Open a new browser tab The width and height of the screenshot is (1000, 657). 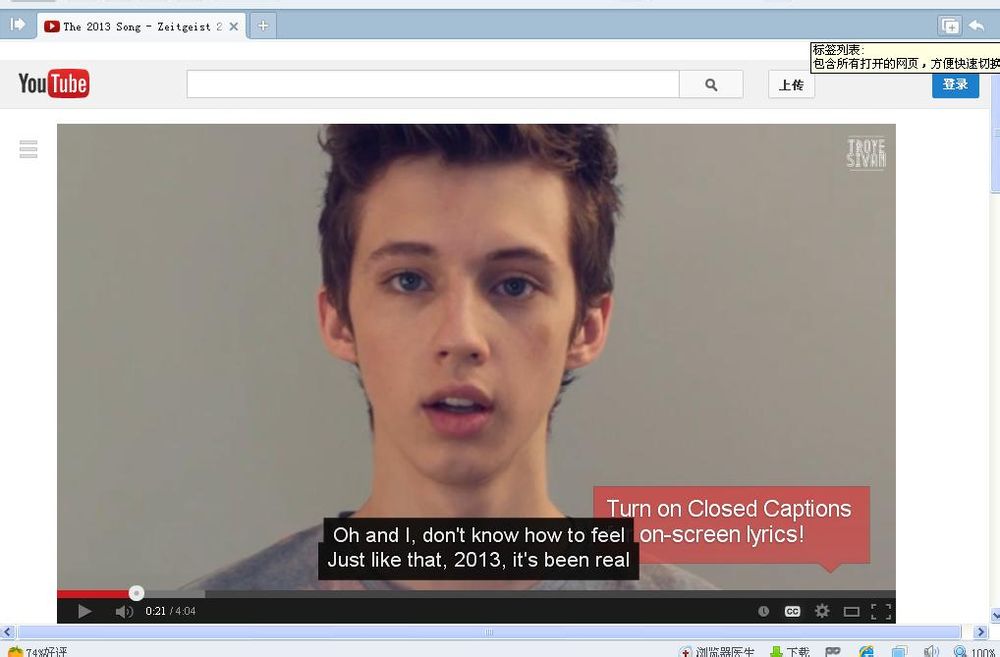[x=263, y=26]
